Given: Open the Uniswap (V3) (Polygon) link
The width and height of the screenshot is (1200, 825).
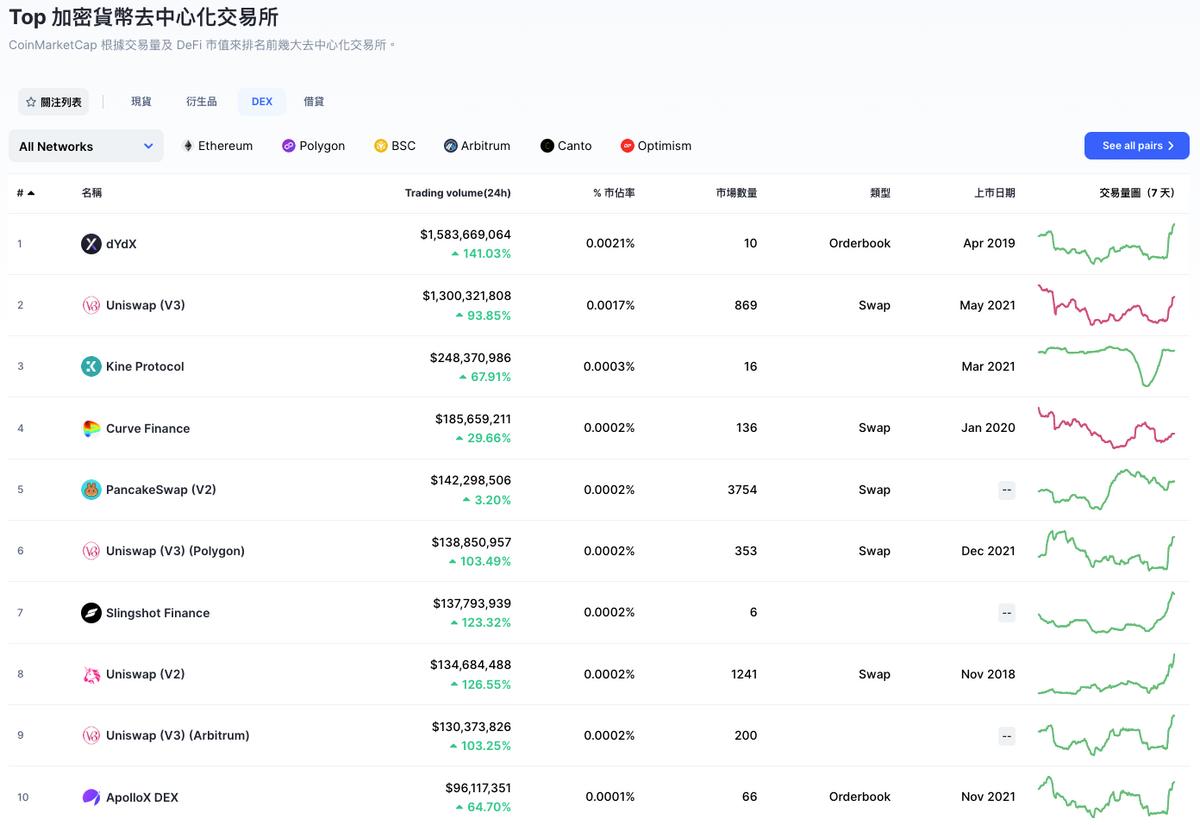Looking at the screenshot, I should coord(175,551).
